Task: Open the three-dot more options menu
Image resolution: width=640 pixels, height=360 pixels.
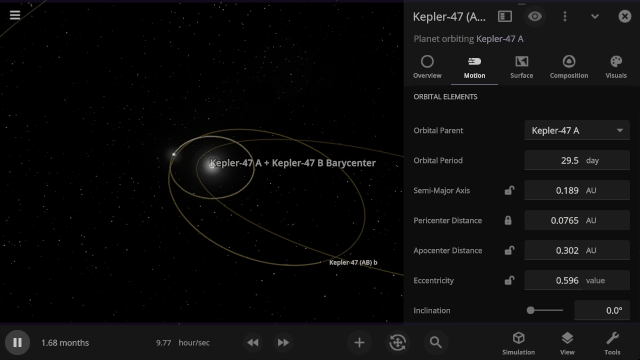Action: (x=565, y=16)
